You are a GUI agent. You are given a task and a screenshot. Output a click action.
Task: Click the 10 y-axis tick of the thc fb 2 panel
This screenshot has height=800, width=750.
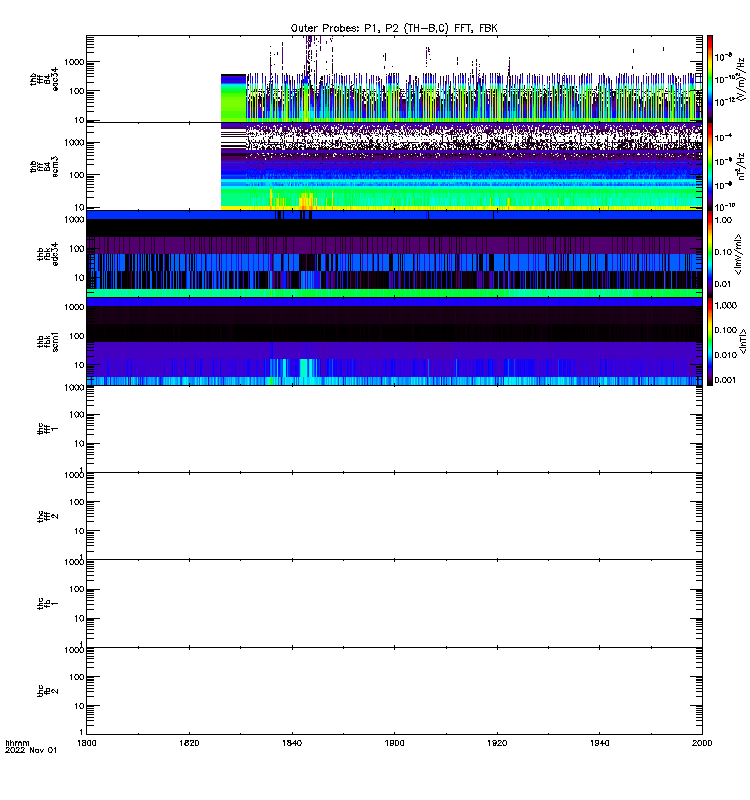[x=79, y=706]
